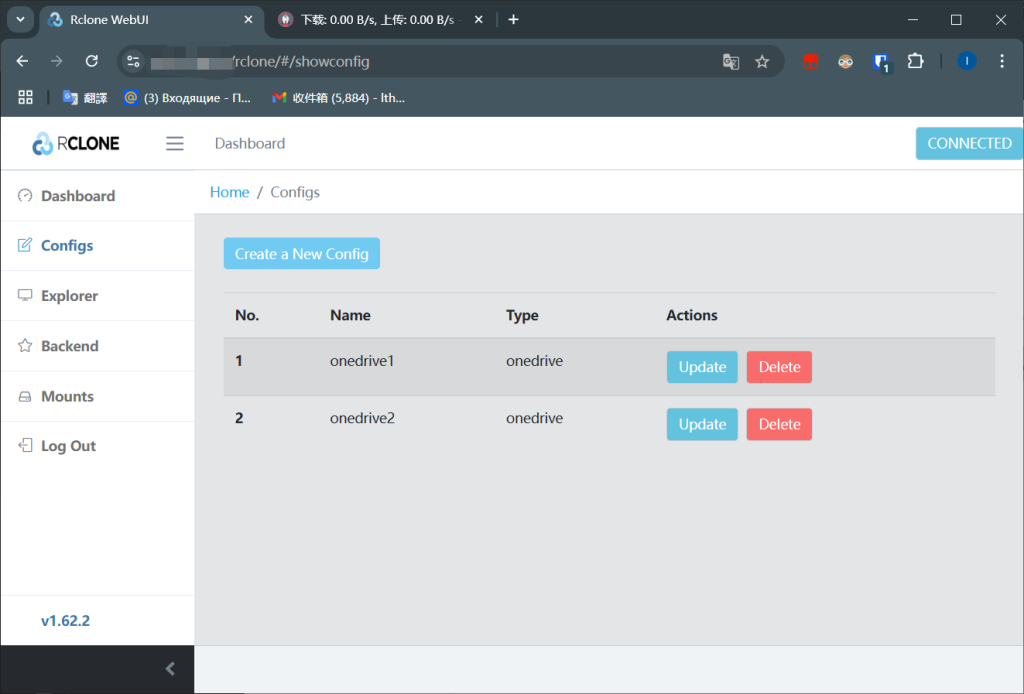Select the Configs pencil icon in sidebar
Screen dimensions: 1024x694
tap(22, 245)
